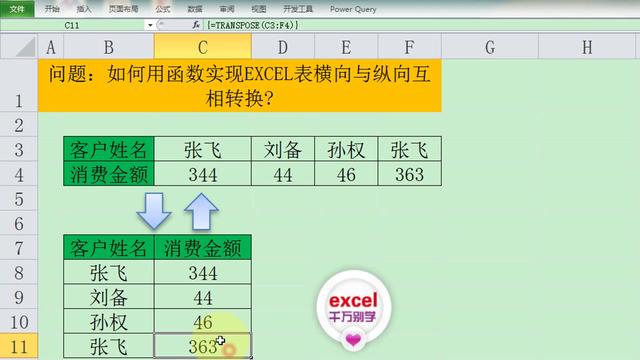
Task: Click the orange title cell 问题：如何用函数
Action: click(x=240, y=86)
